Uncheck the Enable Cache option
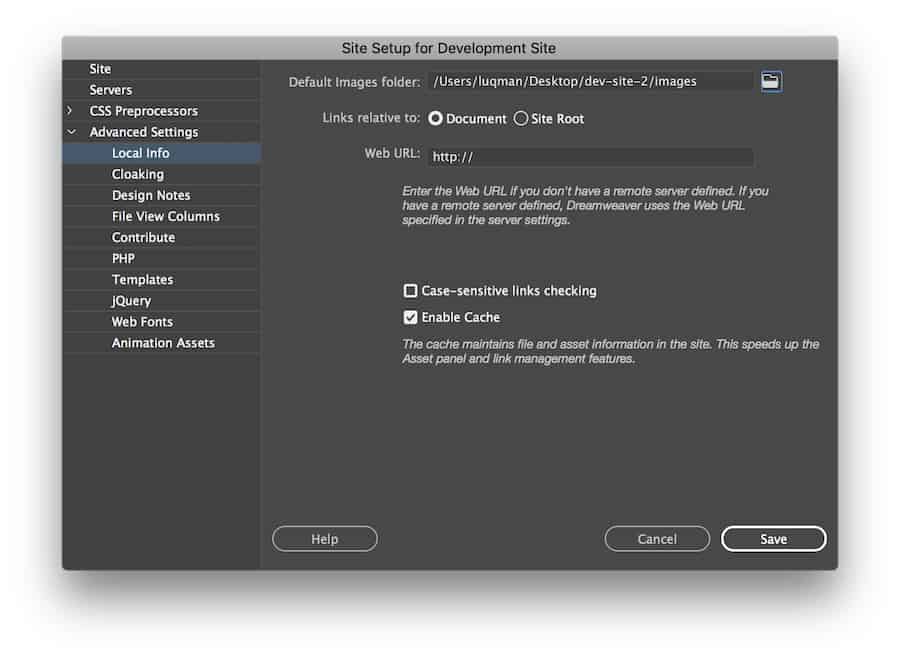 [x=410, y=317]
